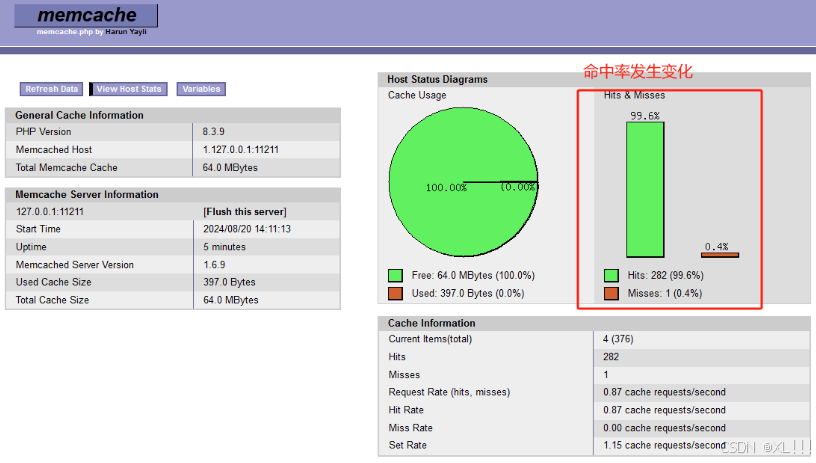Select the Total Cache Size value 64.0 MBytes
The width and height of the screenshot is (816, 463).
pyautogui.click(x=231, y=300)
